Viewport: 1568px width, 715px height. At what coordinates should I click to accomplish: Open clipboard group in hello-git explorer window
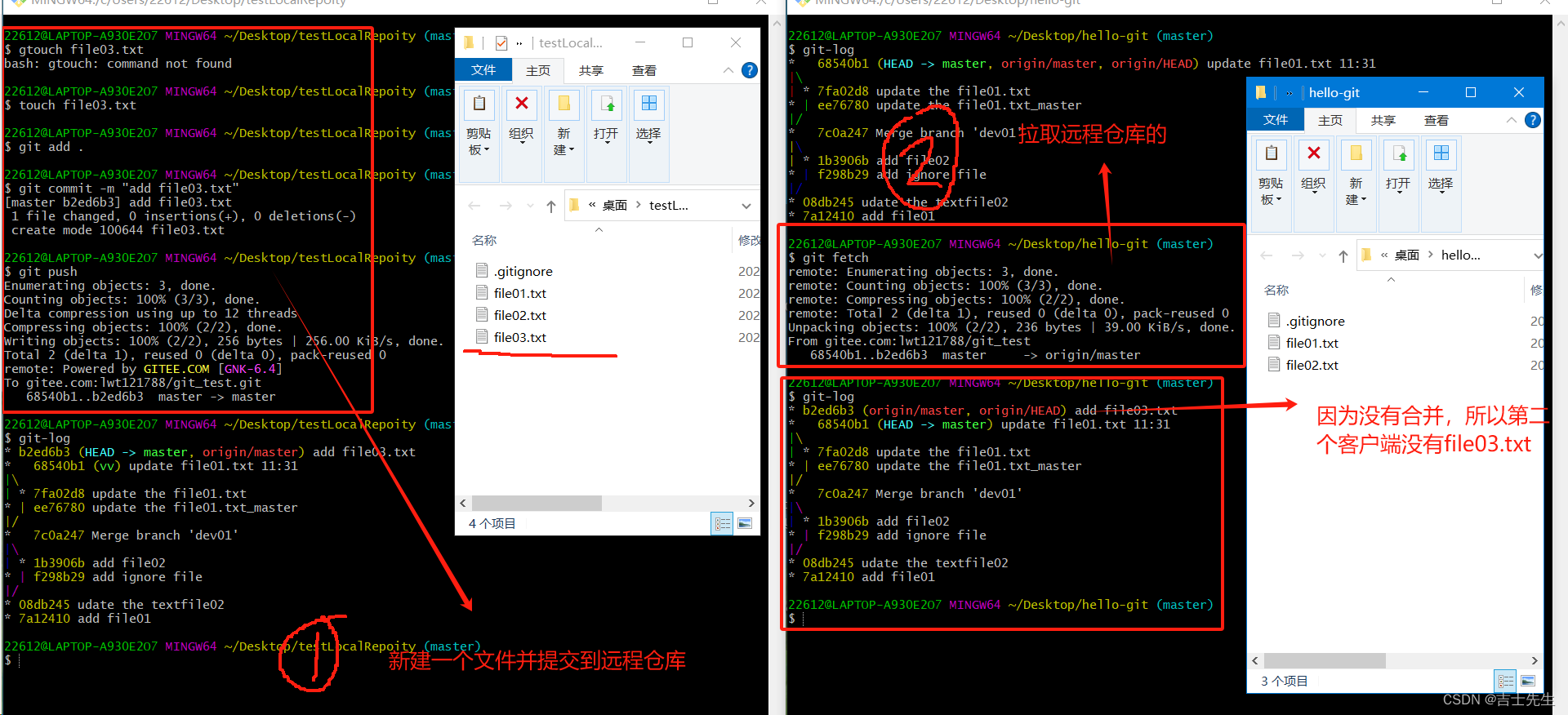1272,184
